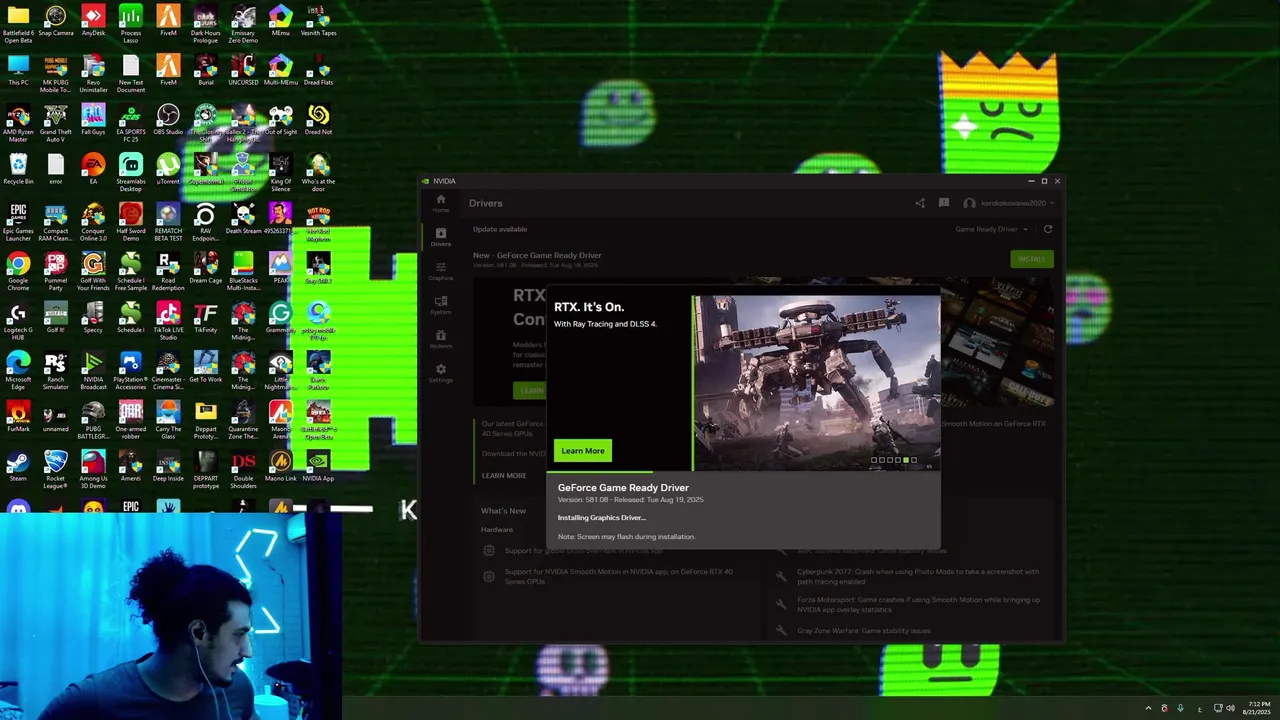Select the Grammarly desktop icon
The image size is (1280, 720).
(x=281, y=318)
